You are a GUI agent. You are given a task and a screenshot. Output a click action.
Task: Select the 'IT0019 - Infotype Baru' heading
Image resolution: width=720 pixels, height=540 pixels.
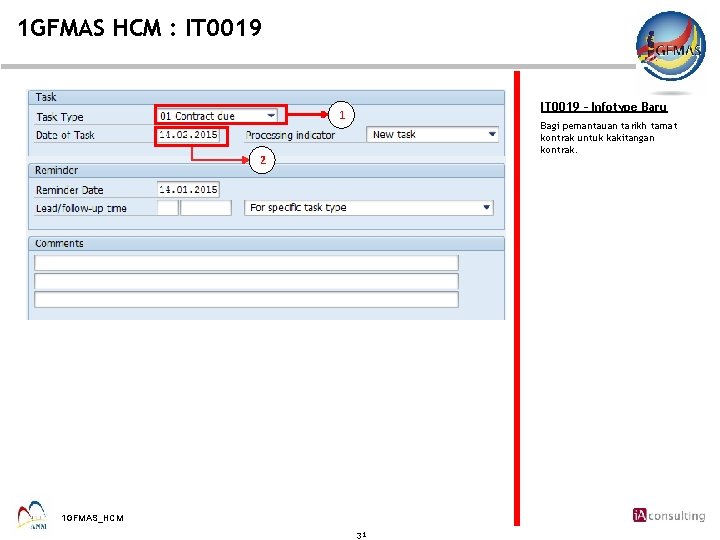pyautogui.click(x=603, y=107)
